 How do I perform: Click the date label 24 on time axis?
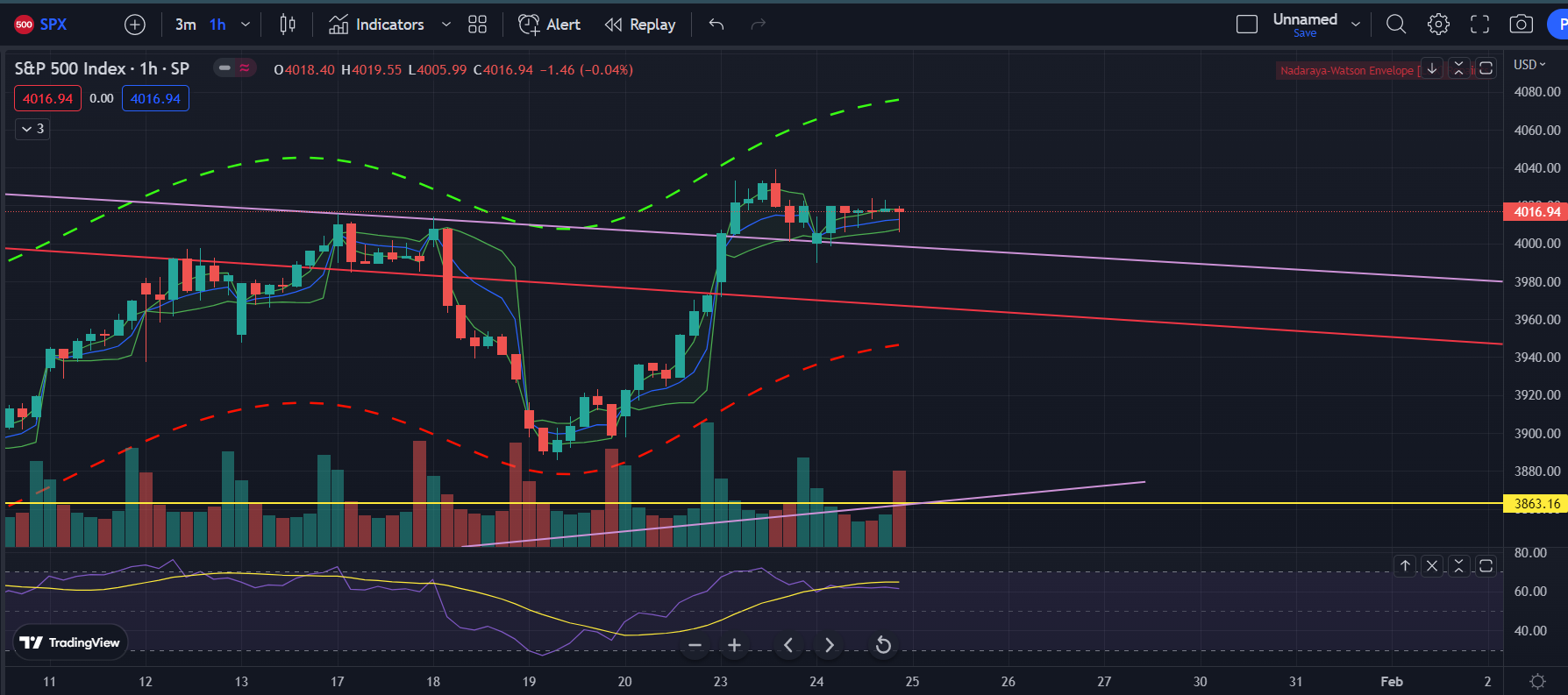[x=816, y=681]
